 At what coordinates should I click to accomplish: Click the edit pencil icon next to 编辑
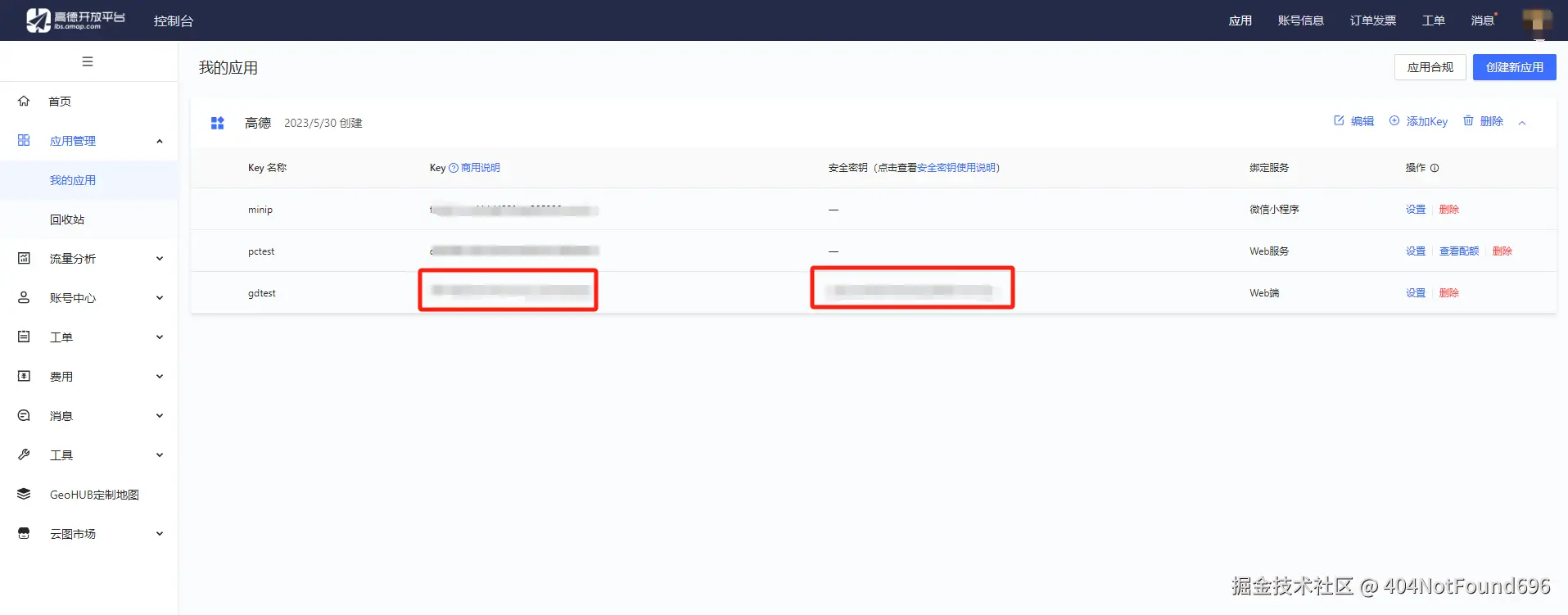tap(1339, 120)
